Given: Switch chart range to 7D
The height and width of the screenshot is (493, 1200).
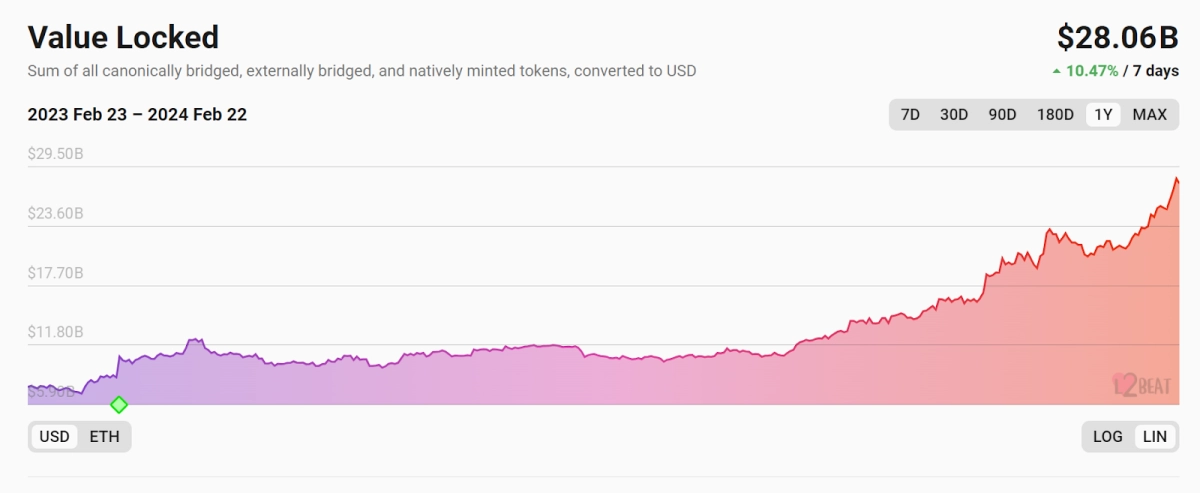Looking at the screenshot, I should [x=910, y=115].
